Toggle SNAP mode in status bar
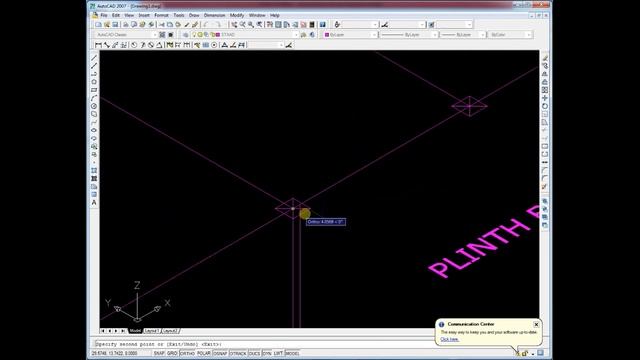Screen dimensions: 640x360 (159, 353)
